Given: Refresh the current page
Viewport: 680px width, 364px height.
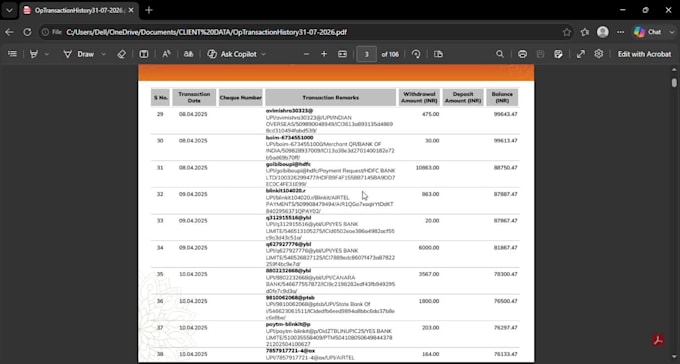Looking at the screenshot, I should pos(27,32).
